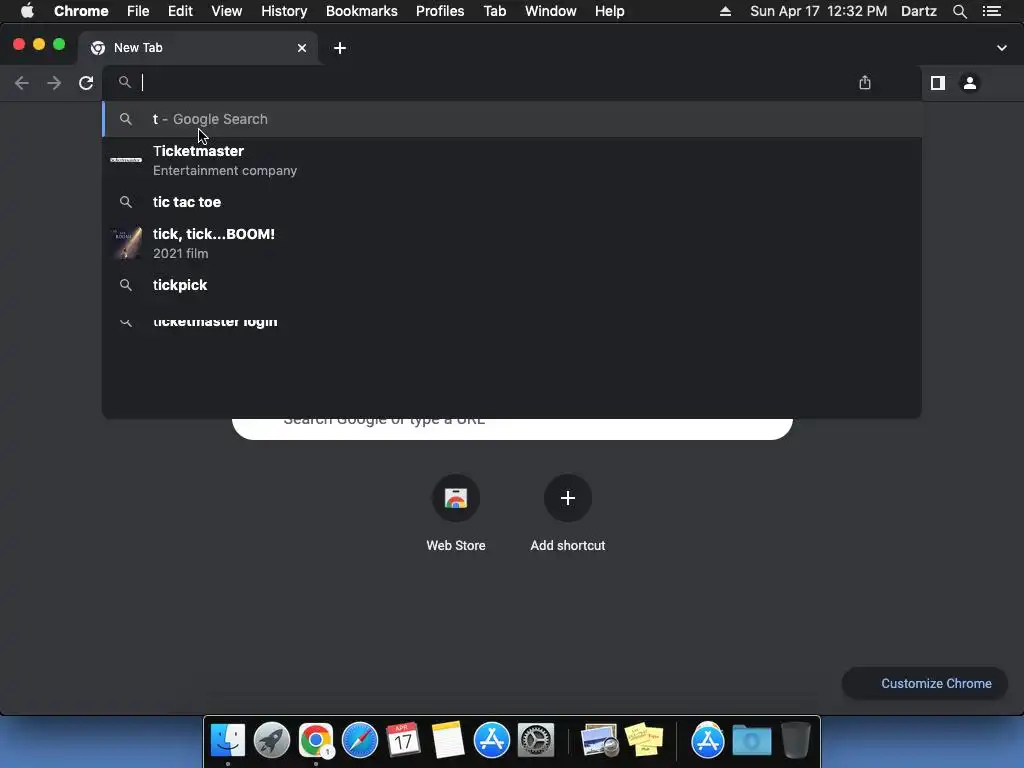Pick the 'tick, tick...BOOM!' suggestion

point(512,243)
